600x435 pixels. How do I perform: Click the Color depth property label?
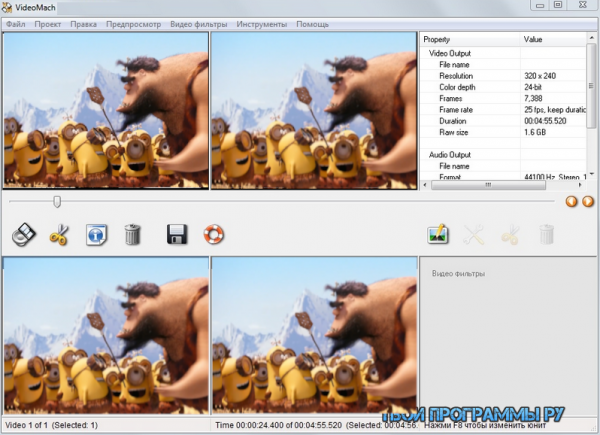tap(457, 87)
